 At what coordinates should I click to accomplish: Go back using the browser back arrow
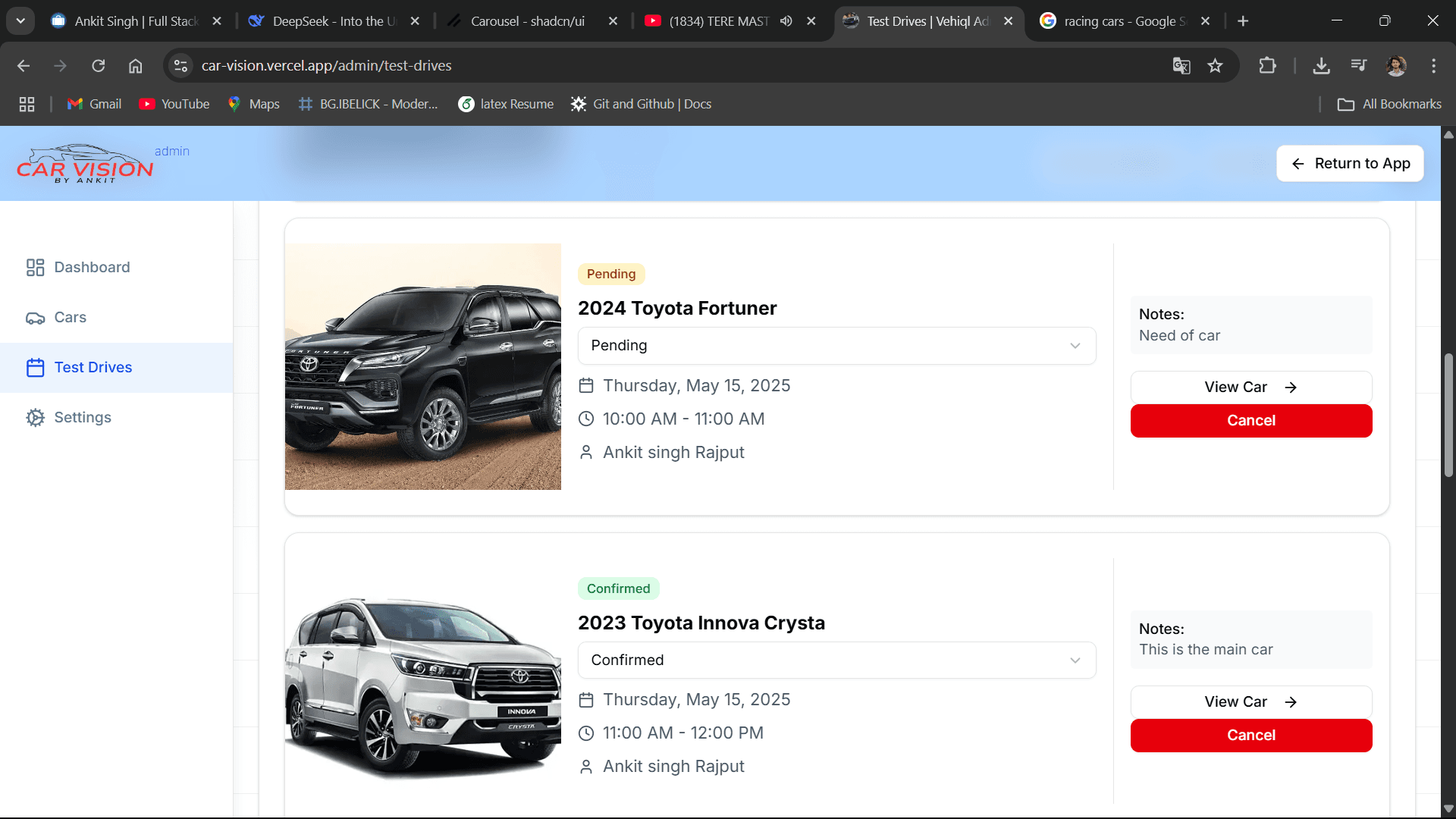point(24,66)
